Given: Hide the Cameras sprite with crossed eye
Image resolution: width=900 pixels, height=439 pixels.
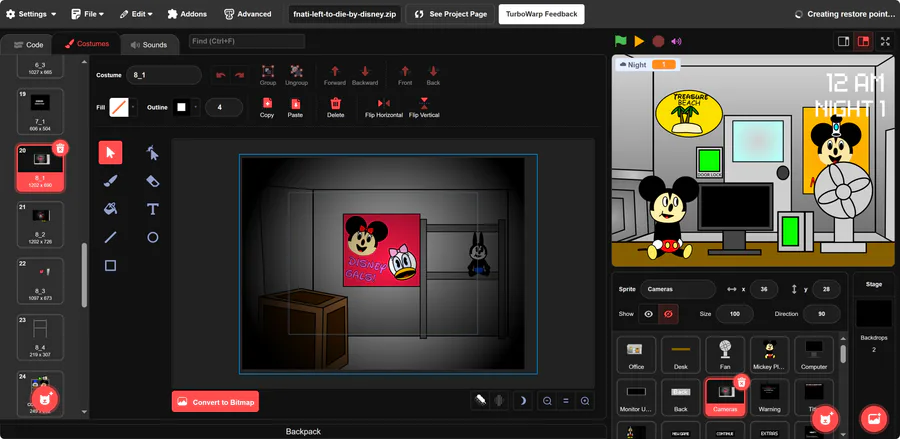Looking at the screenshot, I should [669, 314].
